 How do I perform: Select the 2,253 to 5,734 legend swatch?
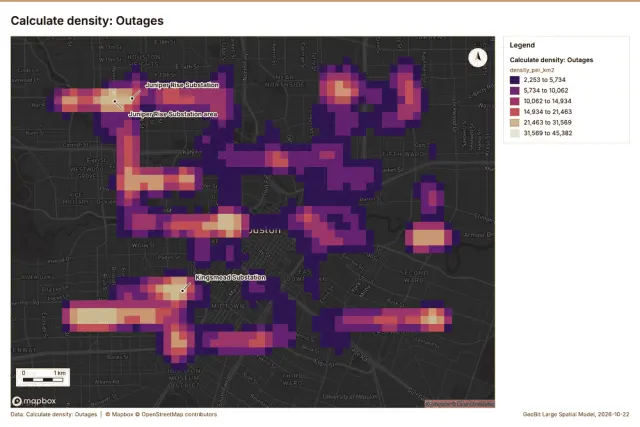[x=515, y=80]
